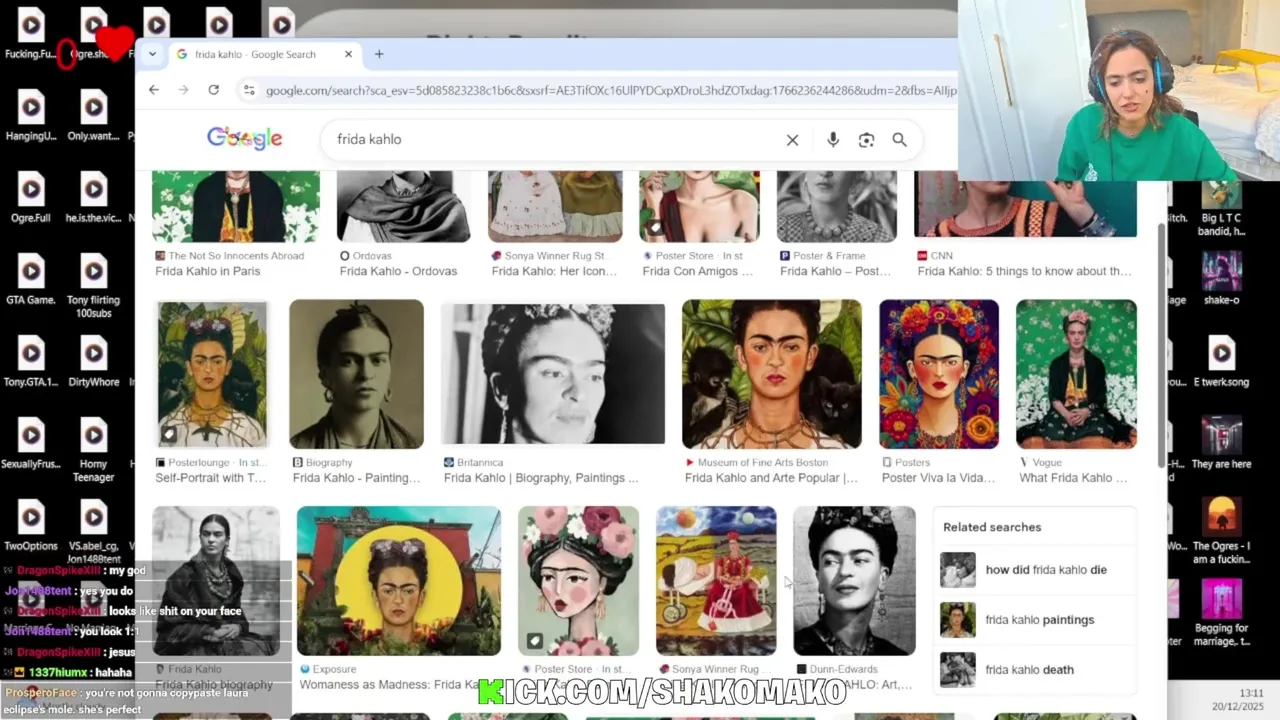Open the Sonya Winner Rug painting thumbnail
The height and width of the screenshot is (720, 1280).
(x=716, y=581)
